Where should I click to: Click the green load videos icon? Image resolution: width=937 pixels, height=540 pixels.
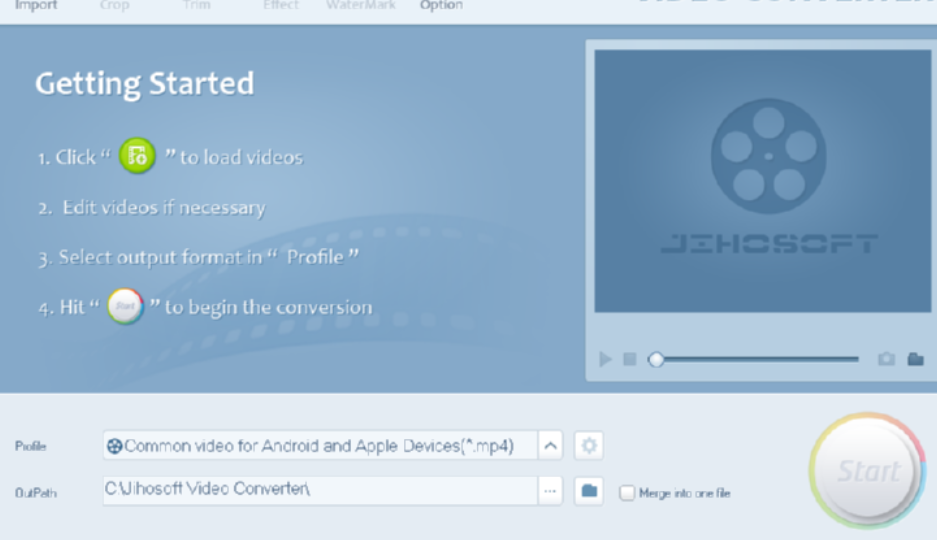pyautogui.click(x=137, y=156)
